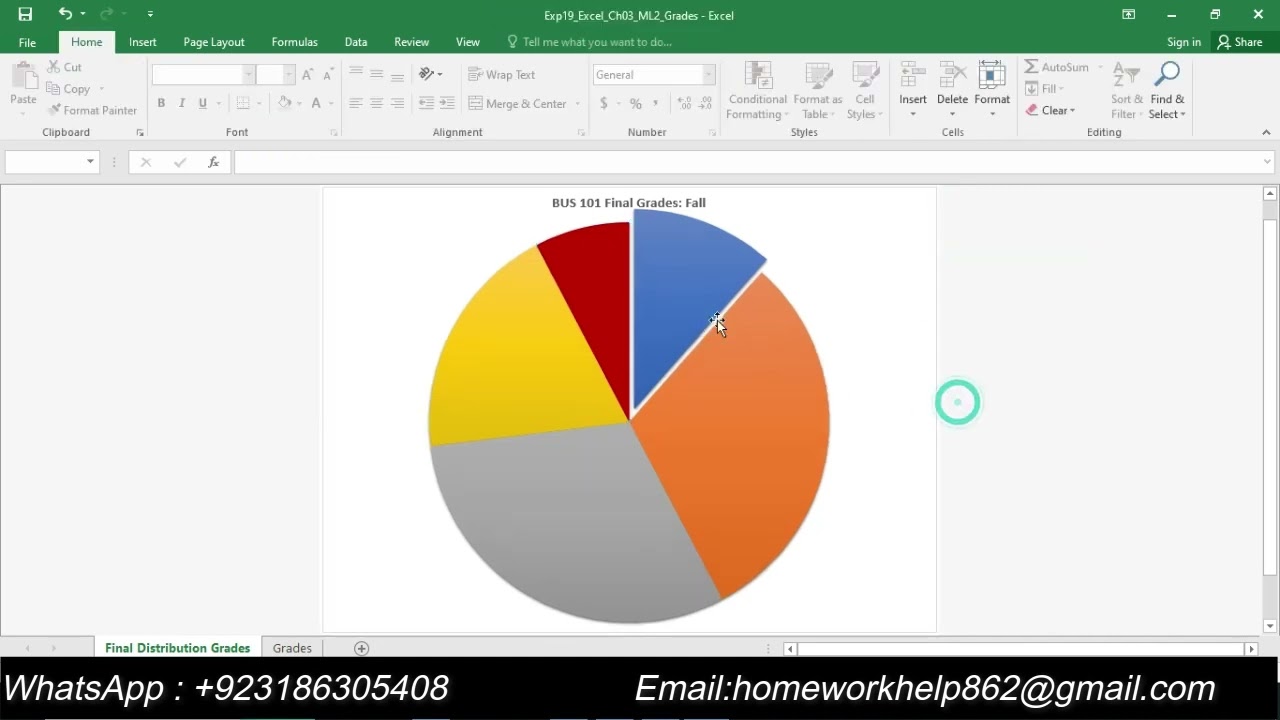Switch to the Insert tab
Image resolution: width=1280 pixels, height=720 pixels.
(142, 42)
